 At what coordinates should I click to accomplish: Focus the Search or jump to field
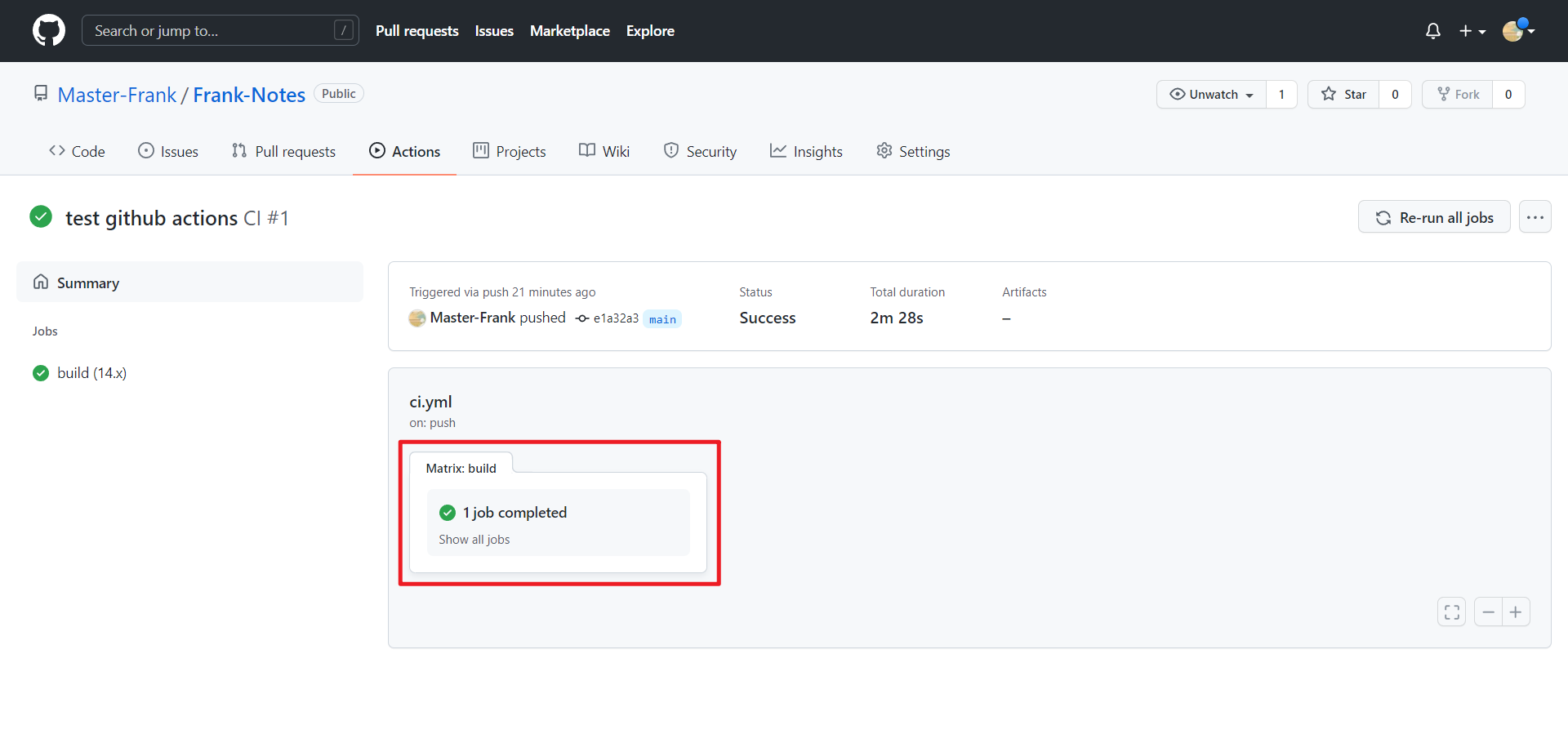220,30
